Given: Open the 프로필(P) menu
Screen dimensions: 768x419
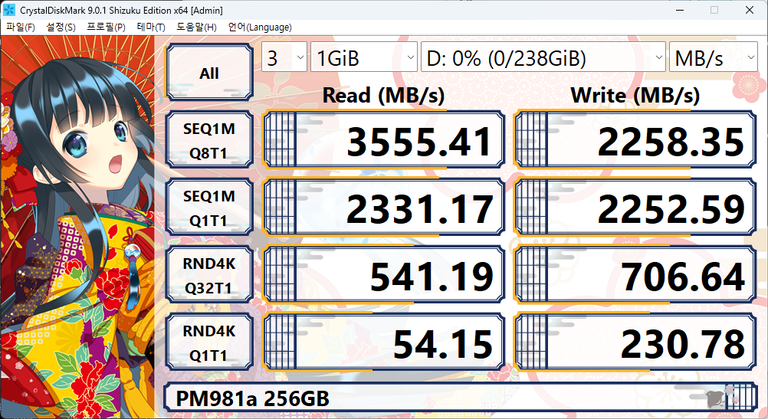Looking at the screenshot, I should coord(106,27).
